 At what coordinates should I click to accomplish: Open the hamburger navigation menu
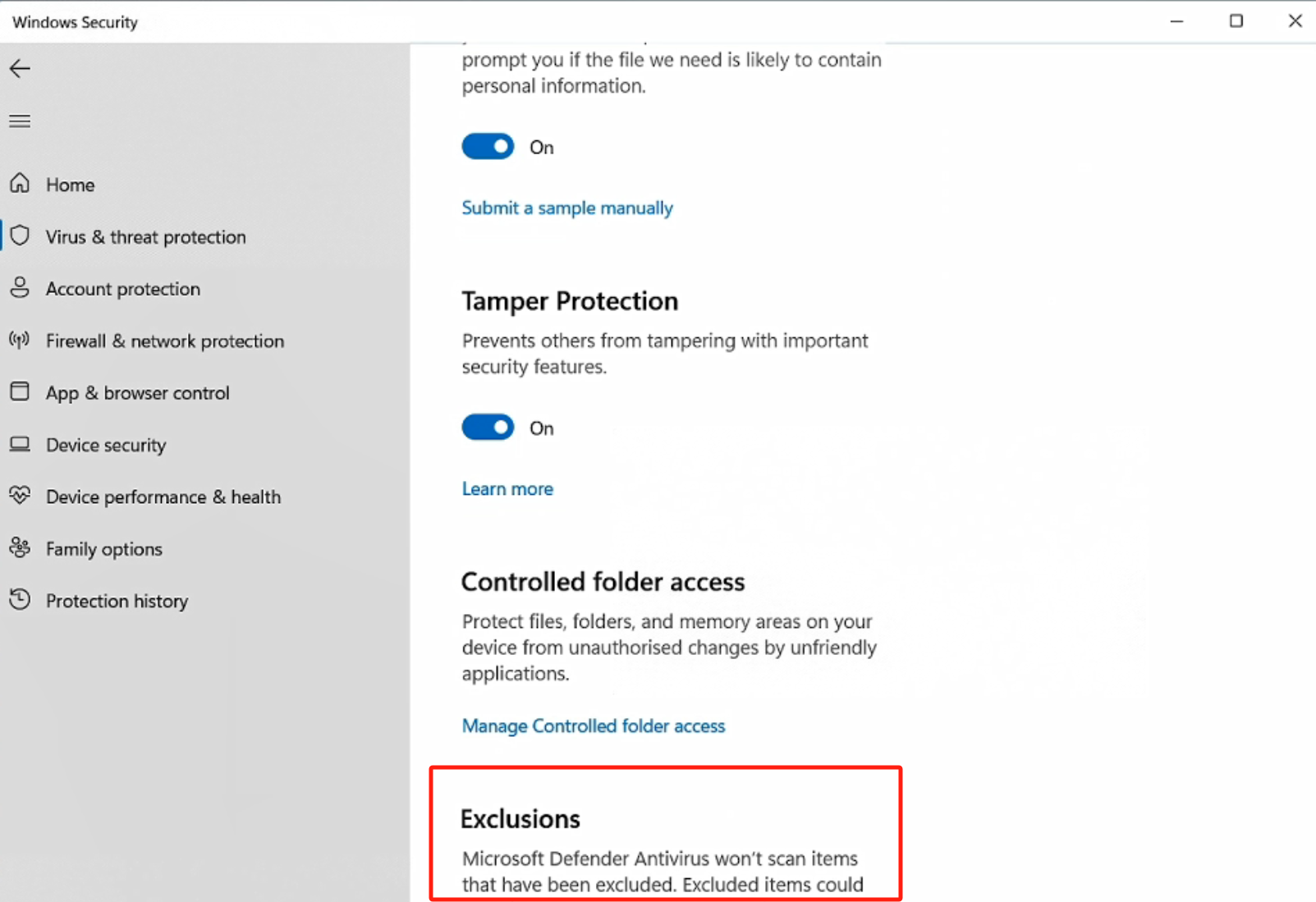(20, 121)
